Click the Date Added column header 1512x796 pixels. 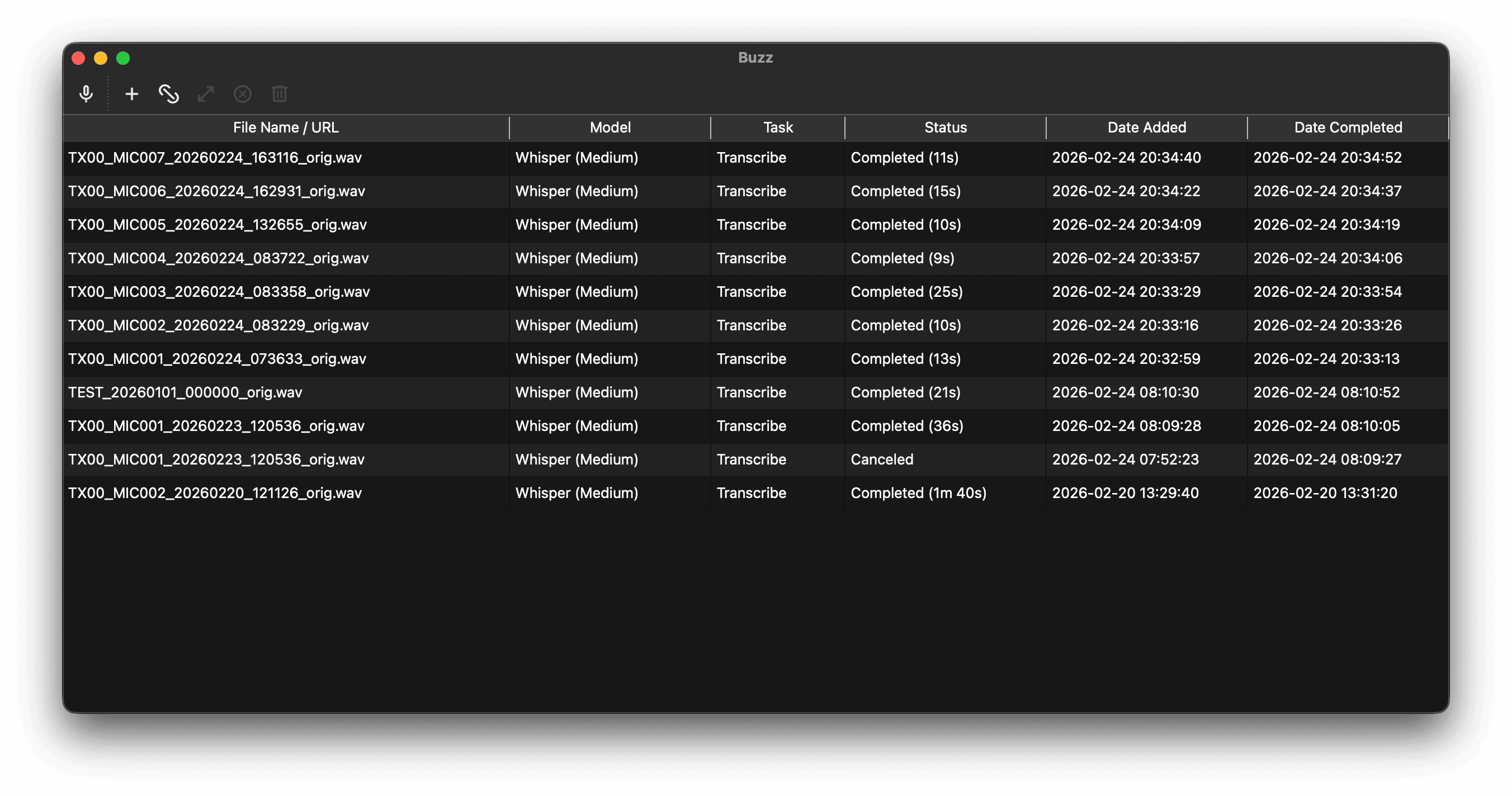pyautogui.click(x=1146, y=127)
